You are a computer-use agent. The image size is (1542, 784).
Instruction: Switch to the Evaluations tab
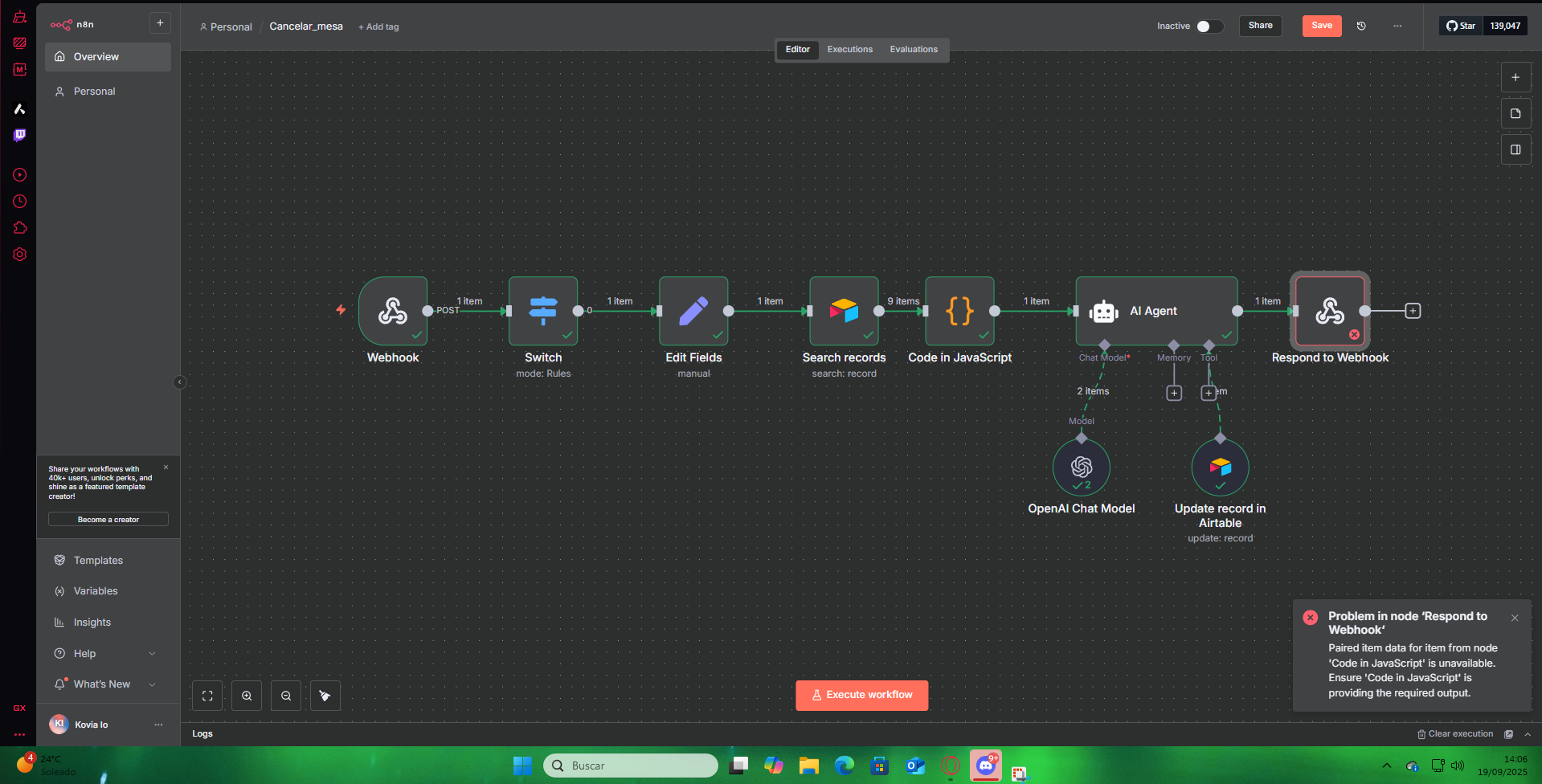[913, 50]
